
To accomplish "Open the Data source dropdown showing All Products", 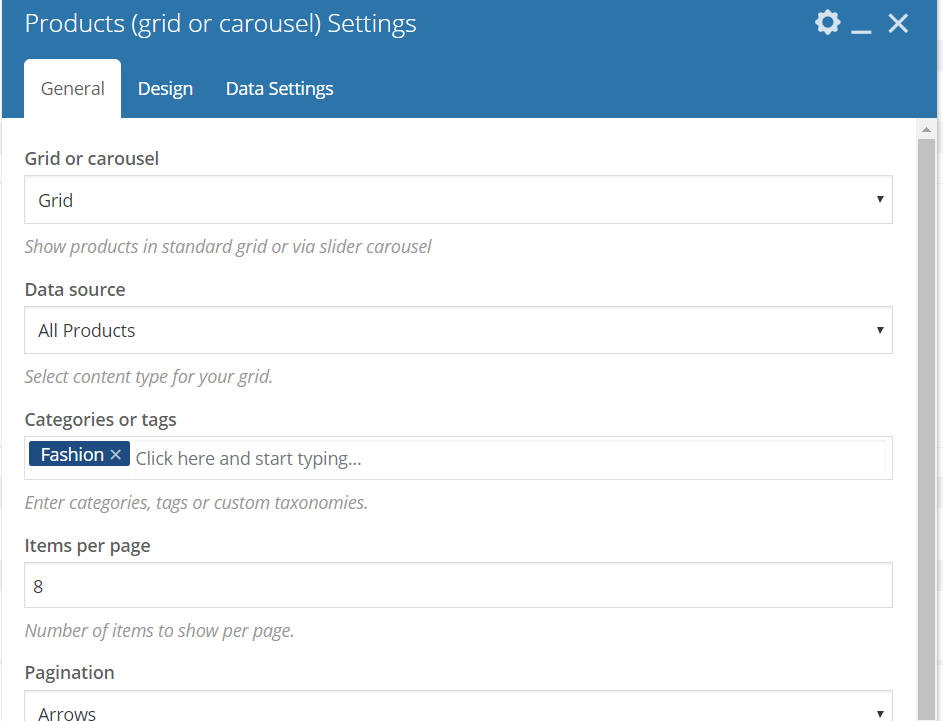I will (x=458, y=330).
